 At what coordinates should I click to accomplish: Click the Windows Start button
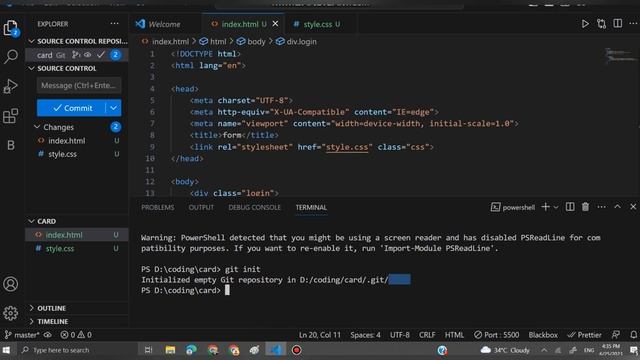tap(6, 350)
